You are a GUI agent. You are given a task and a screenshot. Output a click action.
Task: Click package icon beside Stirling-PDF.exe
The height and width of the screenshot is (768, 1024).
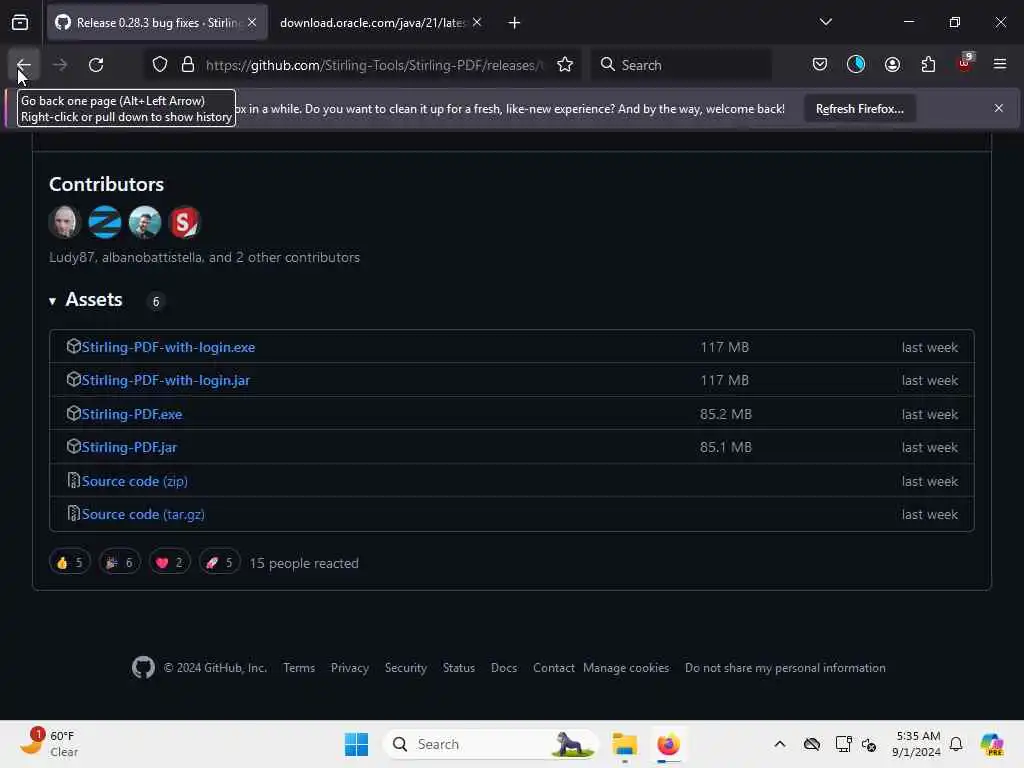point(74,413)
